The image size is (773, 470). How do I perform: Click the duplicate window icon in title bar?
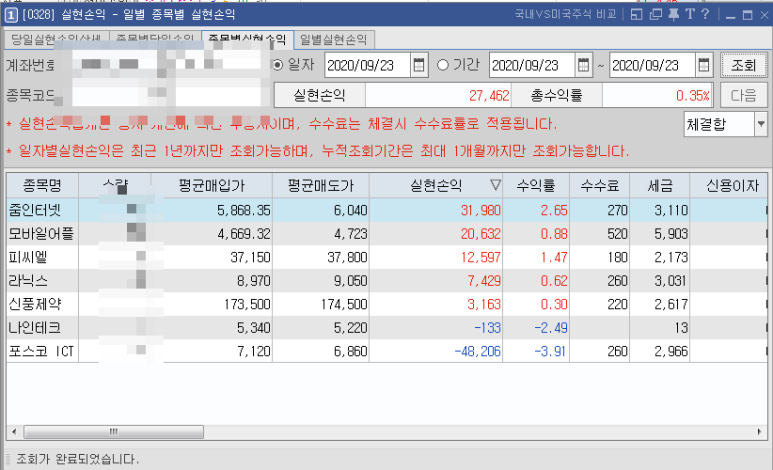[x=656, y=15]
